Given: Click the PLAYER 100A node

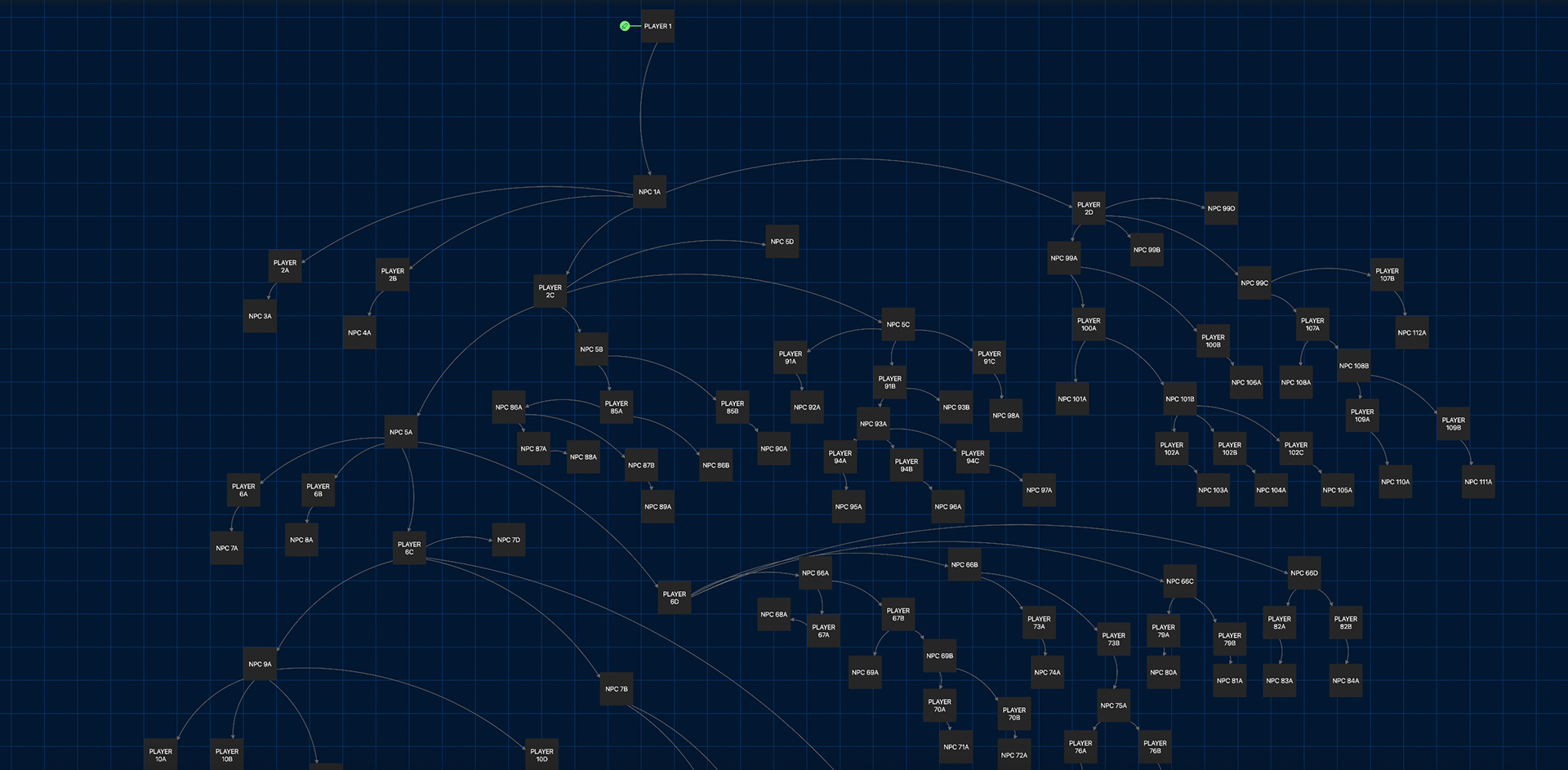Looking at the screenshot, I should tap(1089, 324).
